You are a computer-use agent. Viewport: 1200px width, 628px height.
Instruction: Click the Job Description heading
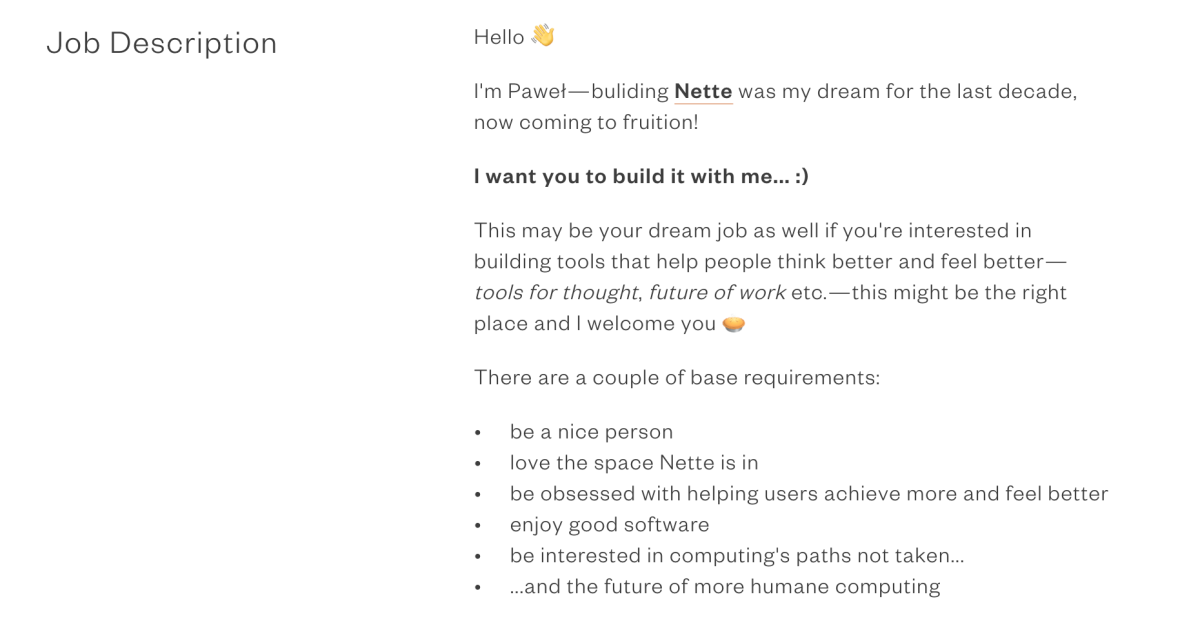click(x=162, y=43)
